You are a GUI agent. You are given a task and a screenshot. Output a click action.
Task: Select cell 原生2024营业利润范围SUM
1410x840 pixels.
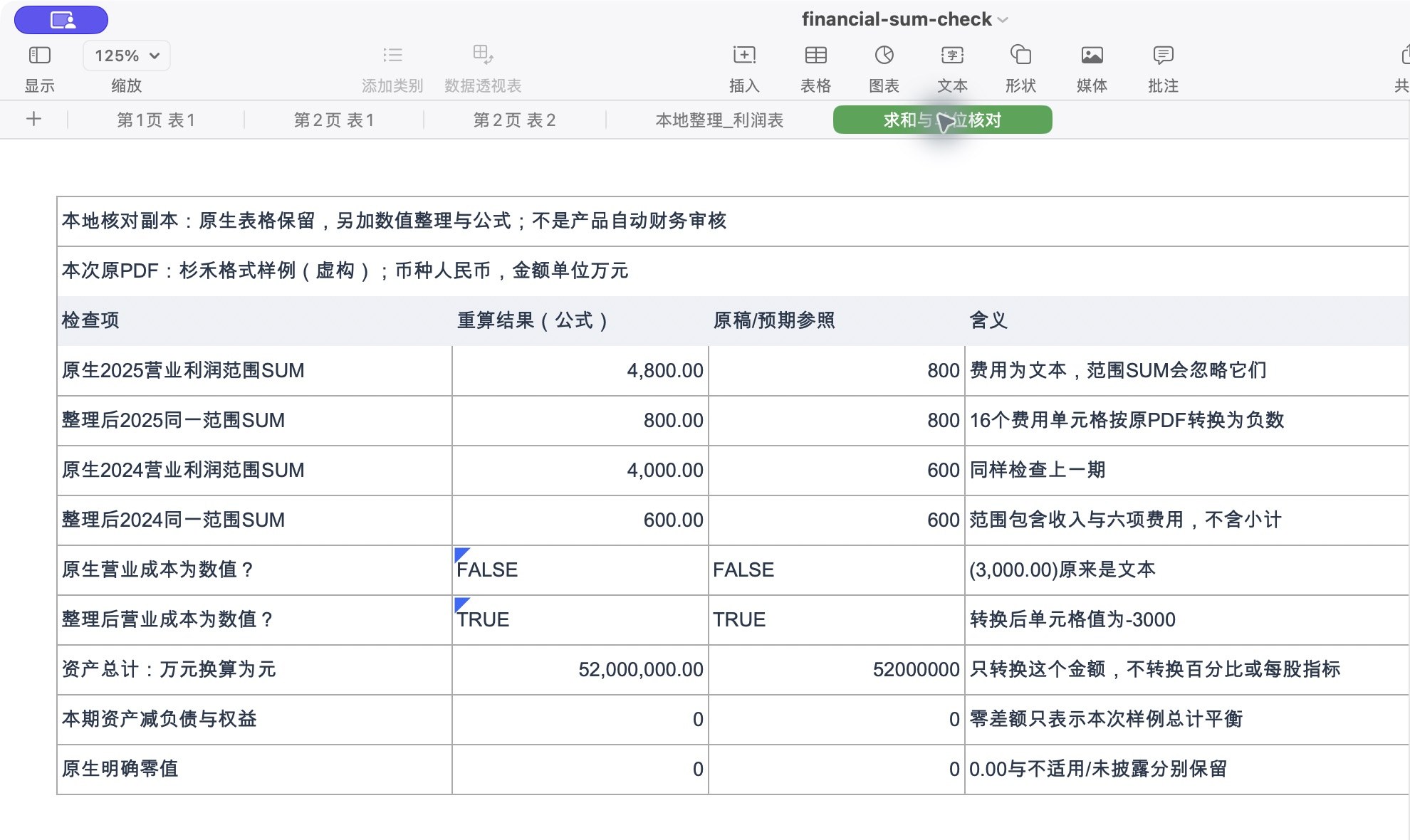pyautogui.click(x=254, y=471)
